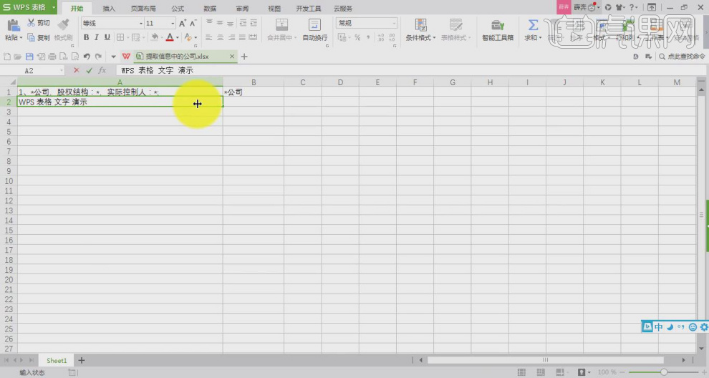The width and height of the screenshot is (709, 378).
Task: Toggle Italic formatting
Action: (x=96, y=37)
